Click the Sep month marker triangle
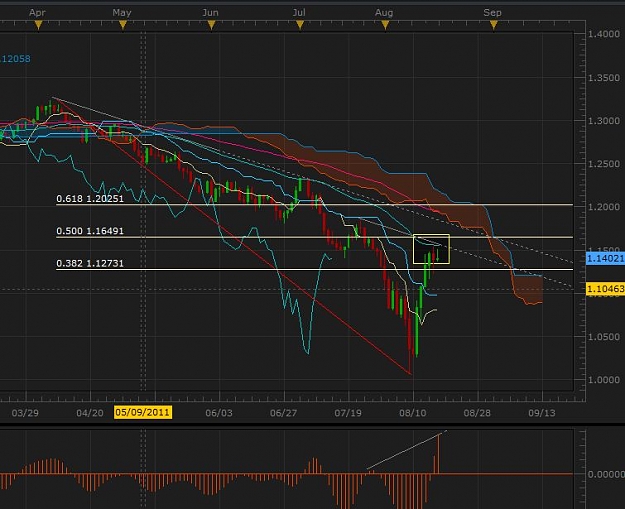 point(493,26)
